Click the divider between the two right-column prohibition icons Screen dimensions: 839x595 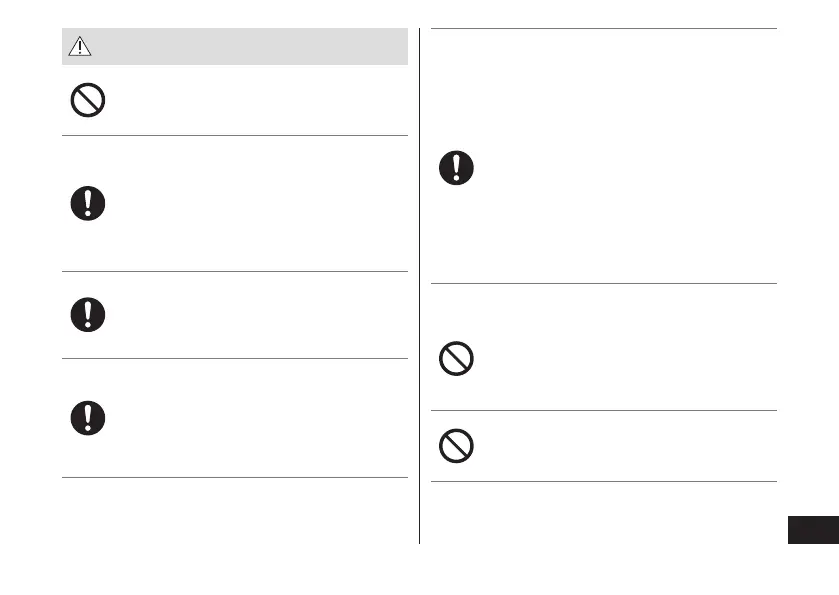pyautogui.click(x=603, y=410)
